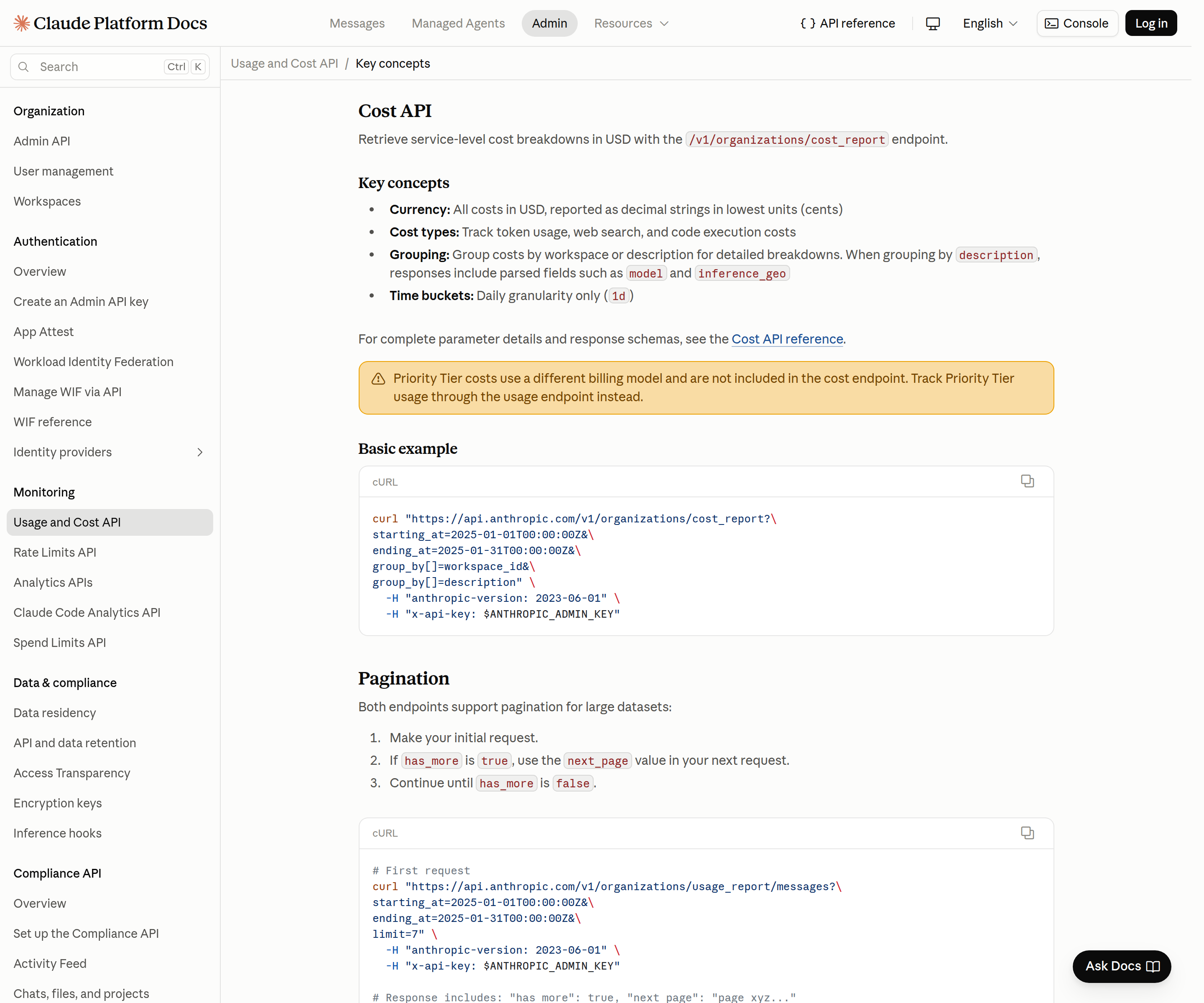The height and width of the screenshot is (1003, 1204).
Task: Switch to the Messages tab
Action: coord(361,23)
